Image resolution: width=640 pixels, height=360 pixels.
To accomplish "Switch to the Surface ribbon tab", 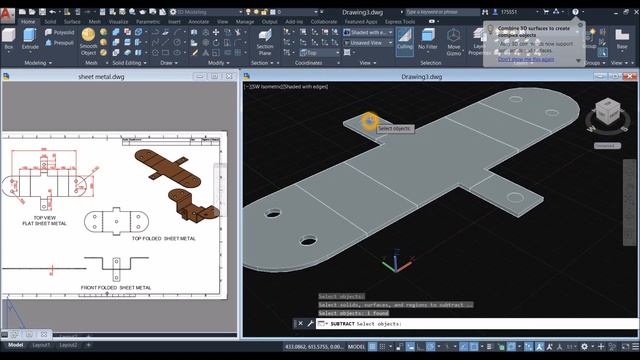I will click(x=72, y=22).
